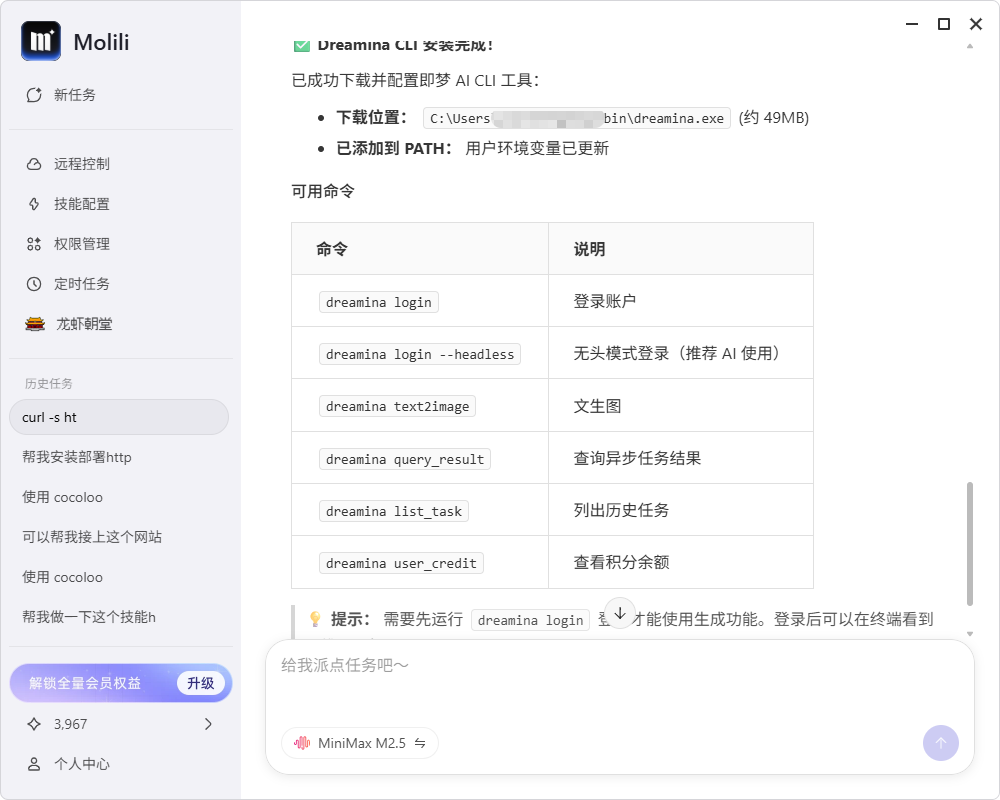
Task: Click 解锁全量会员权益 banner
Action: tap(85, 683)
